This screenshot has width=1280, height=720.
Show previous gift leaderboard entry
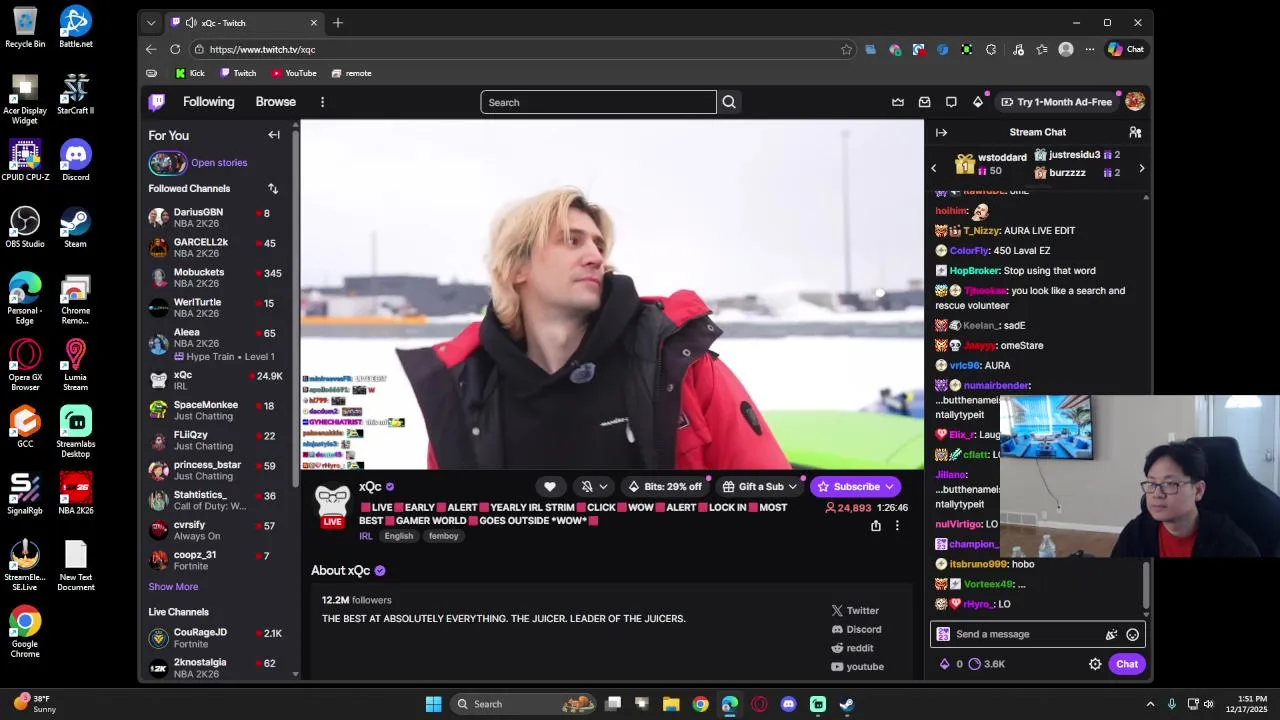tap(934, 168)
